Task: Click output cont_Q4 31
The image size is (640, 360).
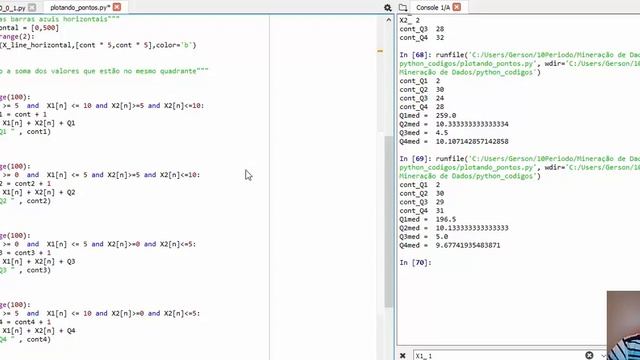Action: pyautogui.click(x=422, y=211)
